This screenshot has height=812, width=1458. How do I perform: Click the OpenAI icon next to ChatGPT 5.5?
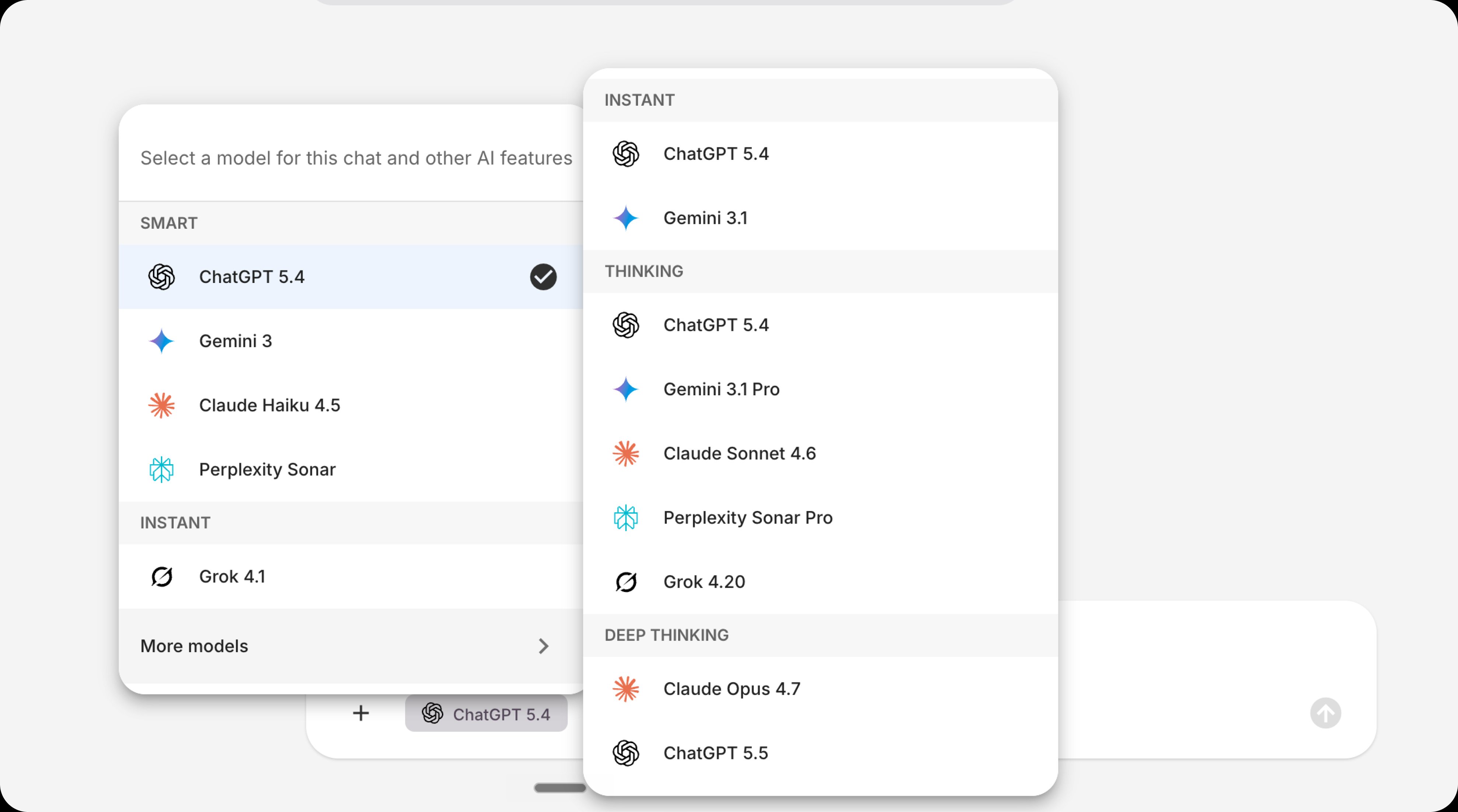pyautogui.click(x=626, y=753)
